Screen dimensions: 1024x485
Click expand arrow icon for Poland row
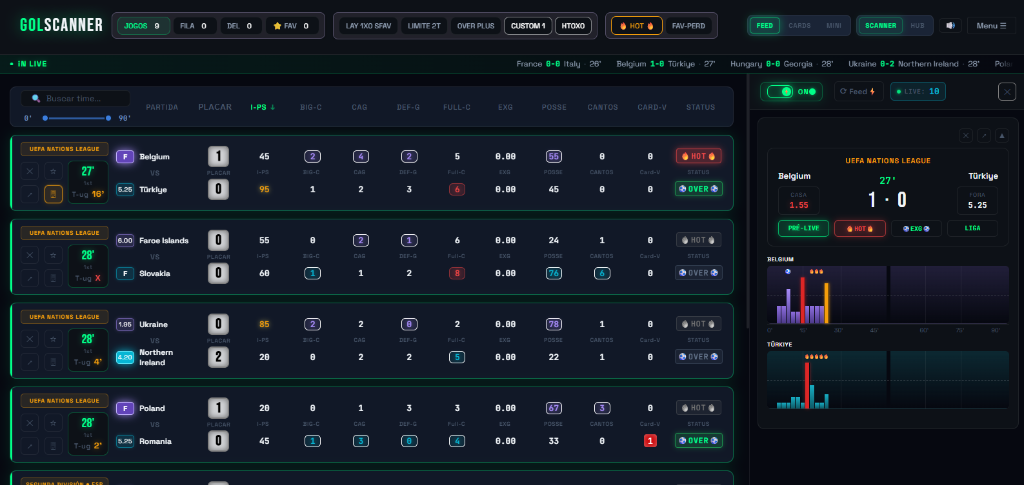29,446
